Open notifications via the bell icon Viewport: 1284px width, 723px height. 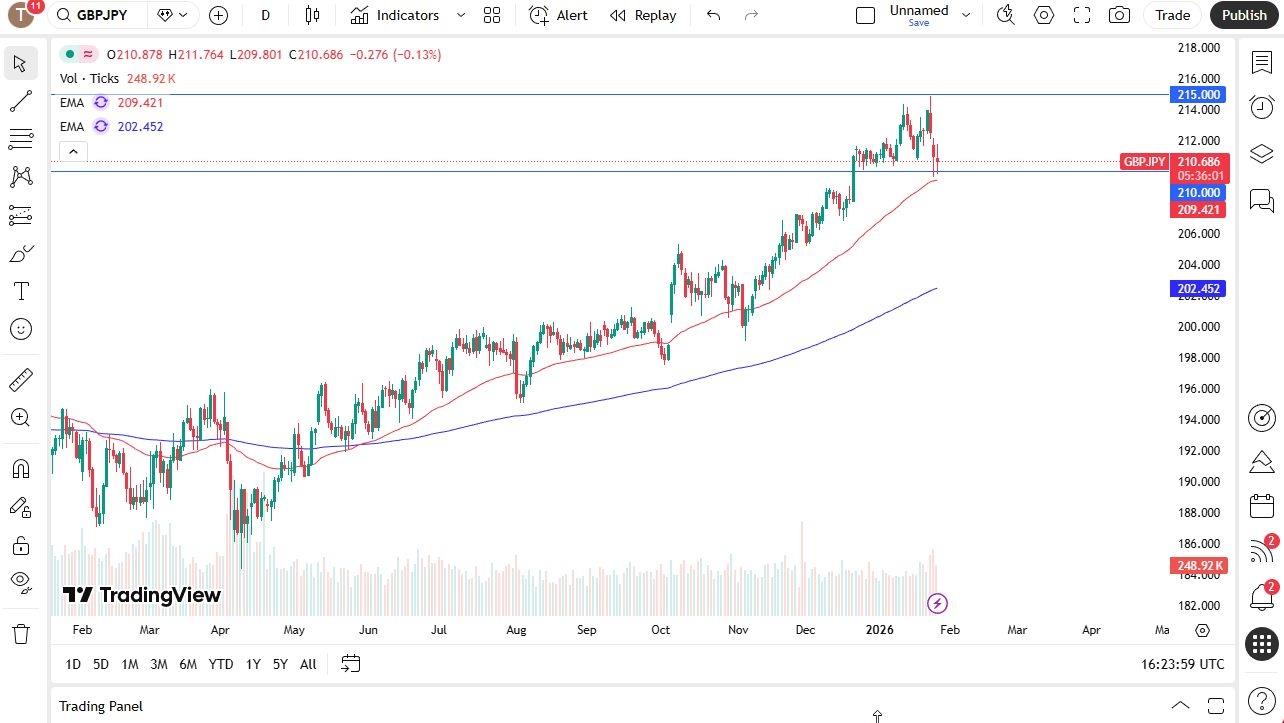coord(1261,597)
